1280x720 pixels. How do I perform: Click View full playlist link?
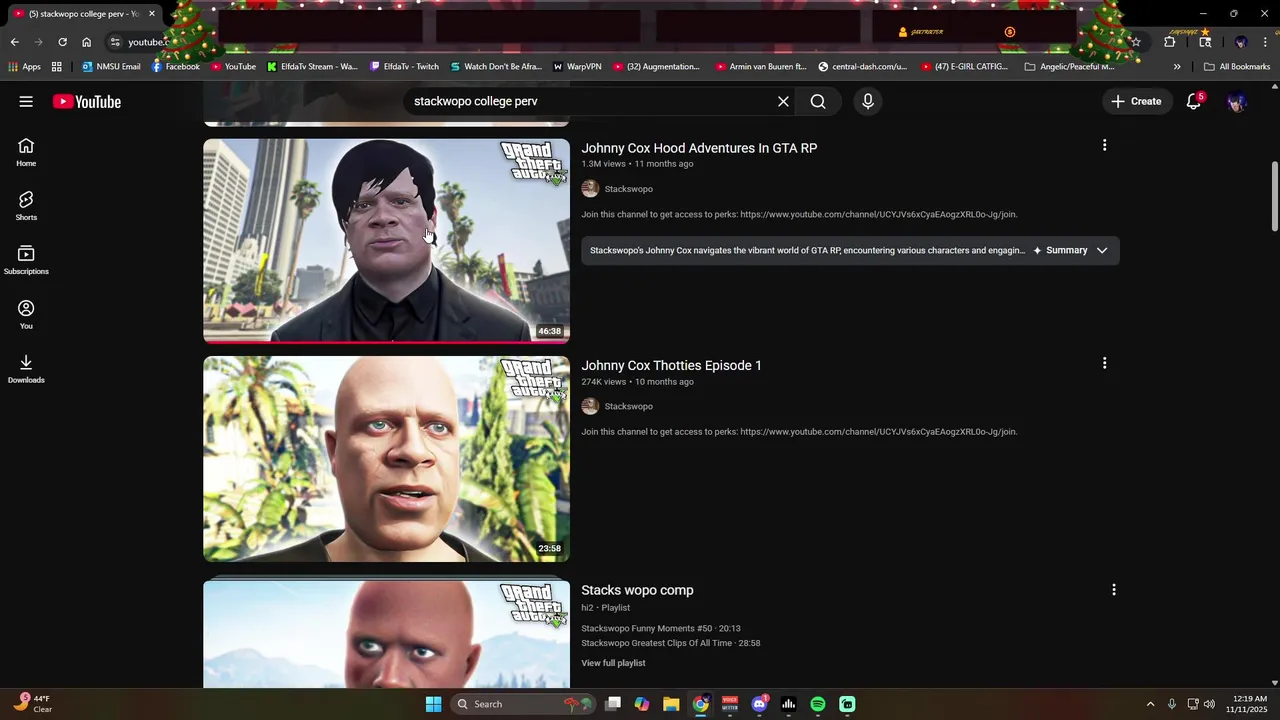613,663
